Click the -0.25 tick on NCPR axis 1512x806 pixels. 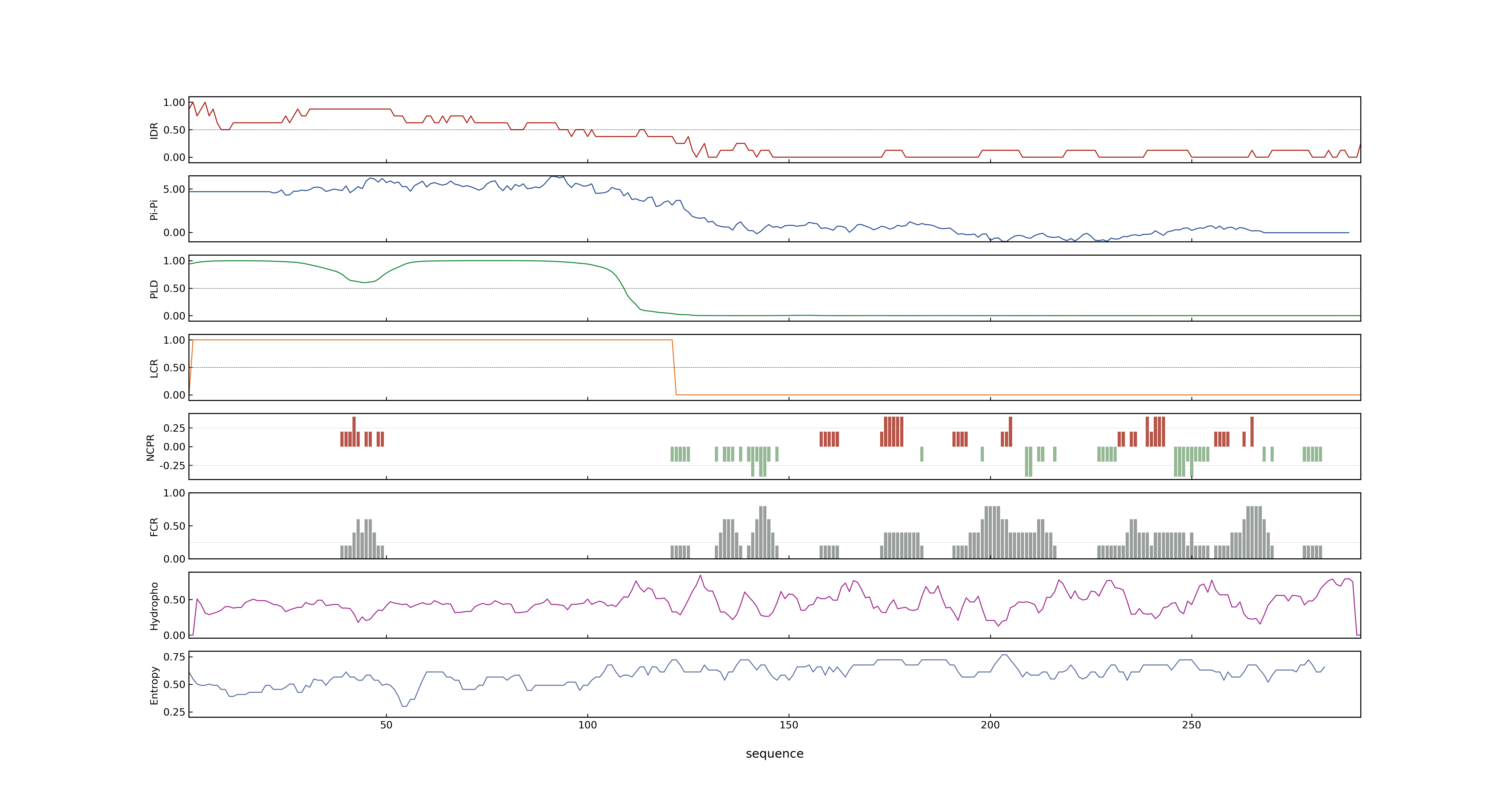click(172, 465)
